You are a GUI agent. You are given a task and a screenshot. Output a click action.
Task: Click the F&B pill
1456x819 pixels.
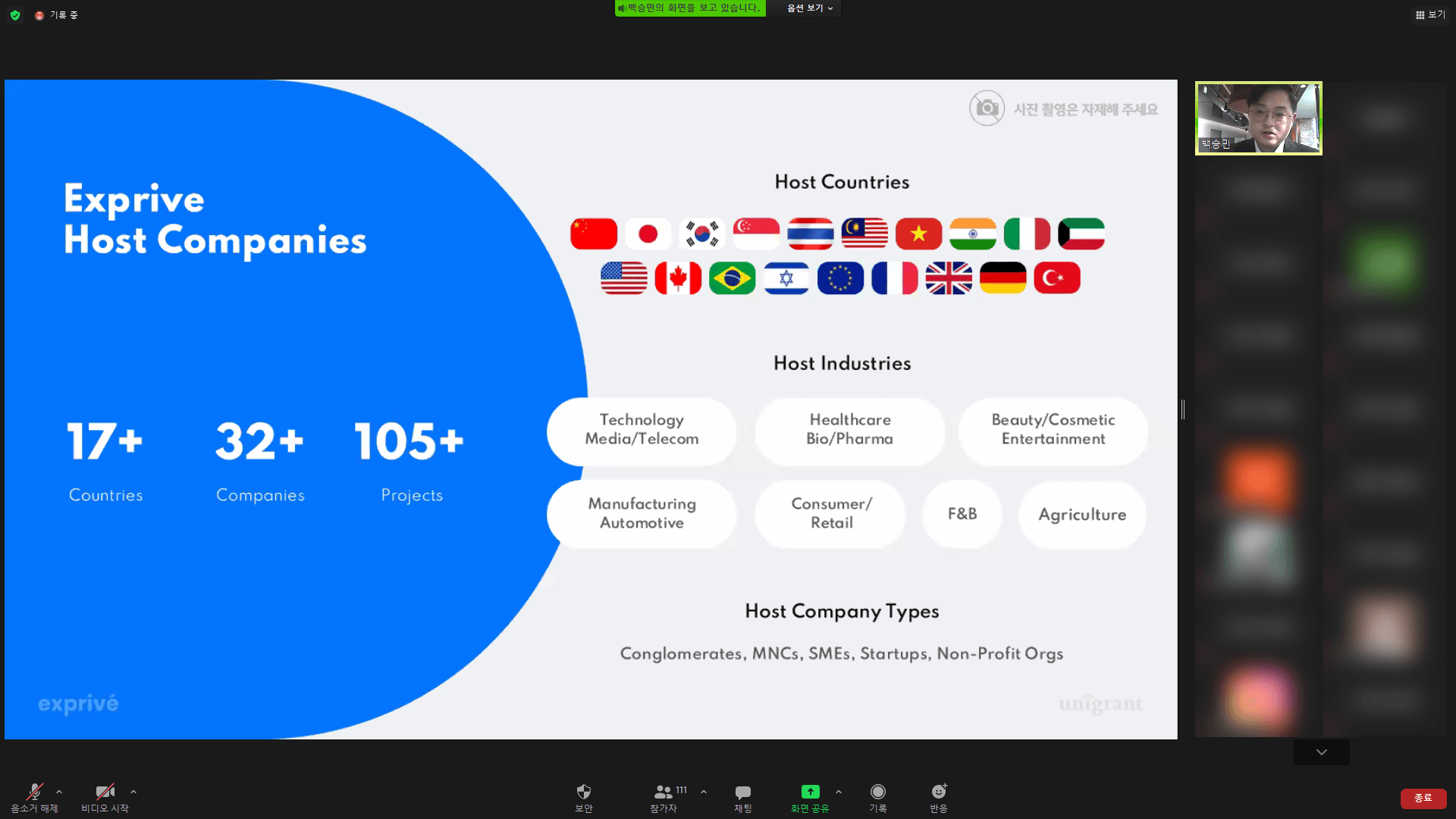[962, 514]
